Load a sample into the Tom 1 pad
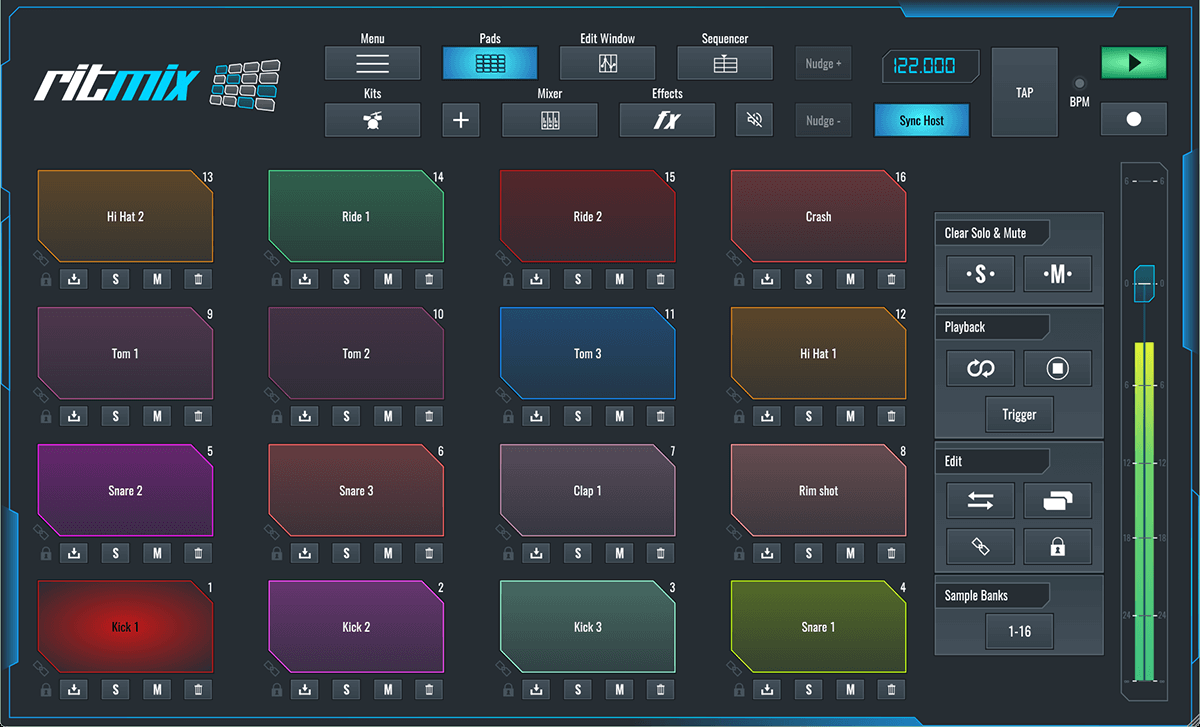The width and height of the screenshot is (1200, 727). pos(74,416)
